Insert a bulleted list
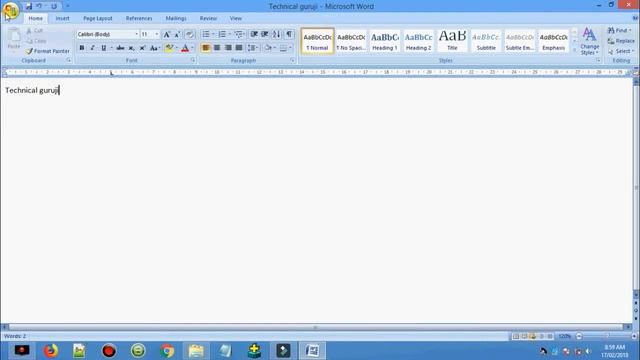The width and height of the screenshot is (640, 360). coord(206,34)
